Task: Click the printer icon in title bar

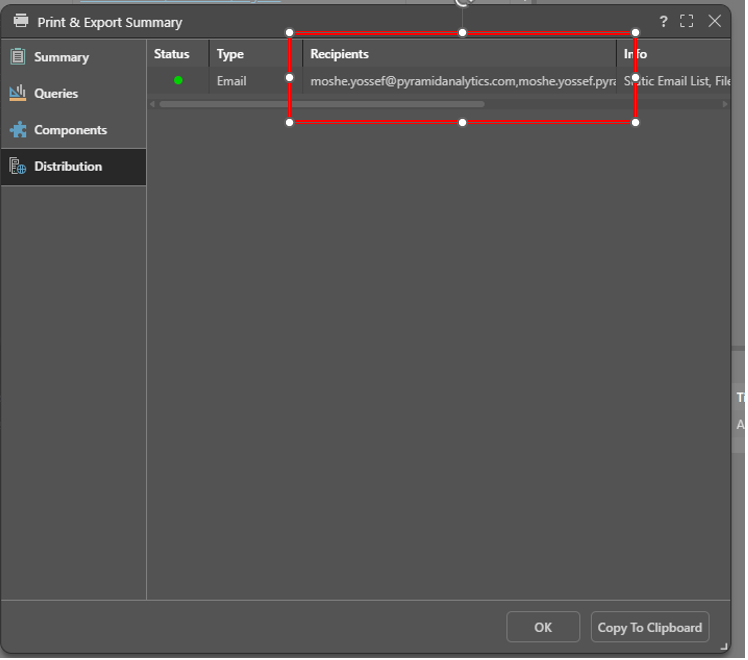Action: [21, 21]
